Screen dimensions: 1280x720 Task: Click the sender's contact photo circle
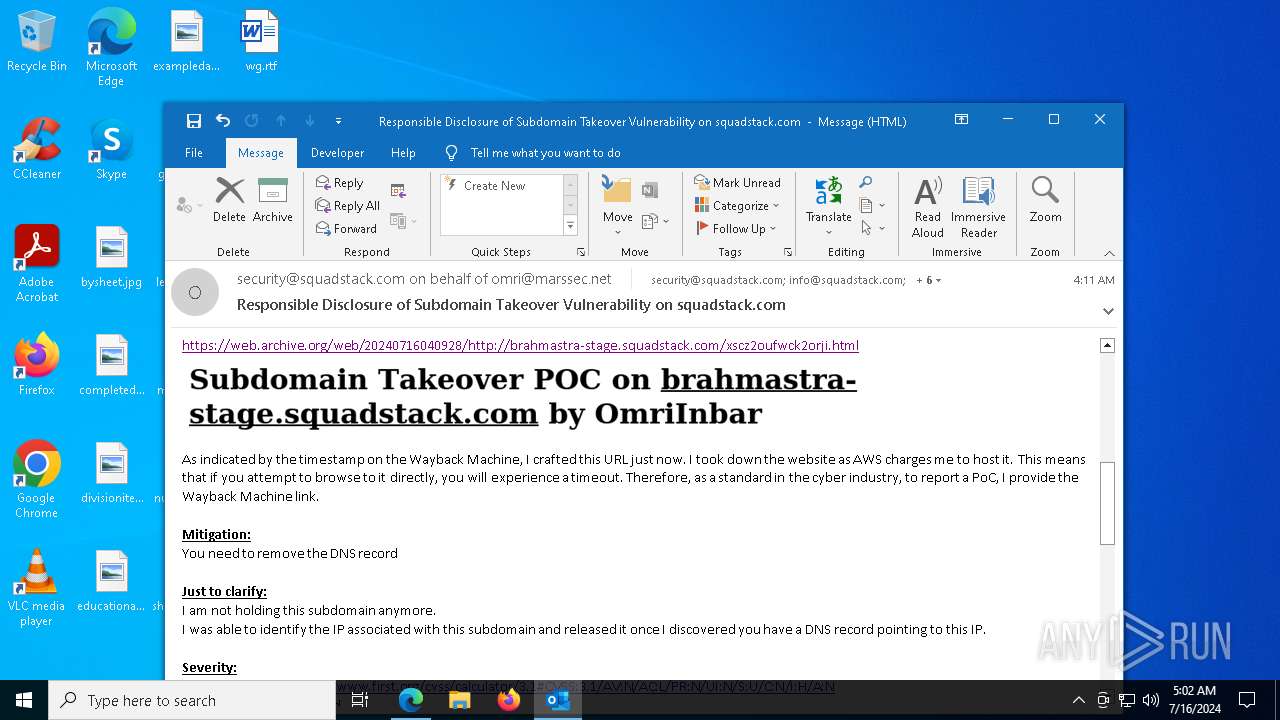[x=195, y=292]
